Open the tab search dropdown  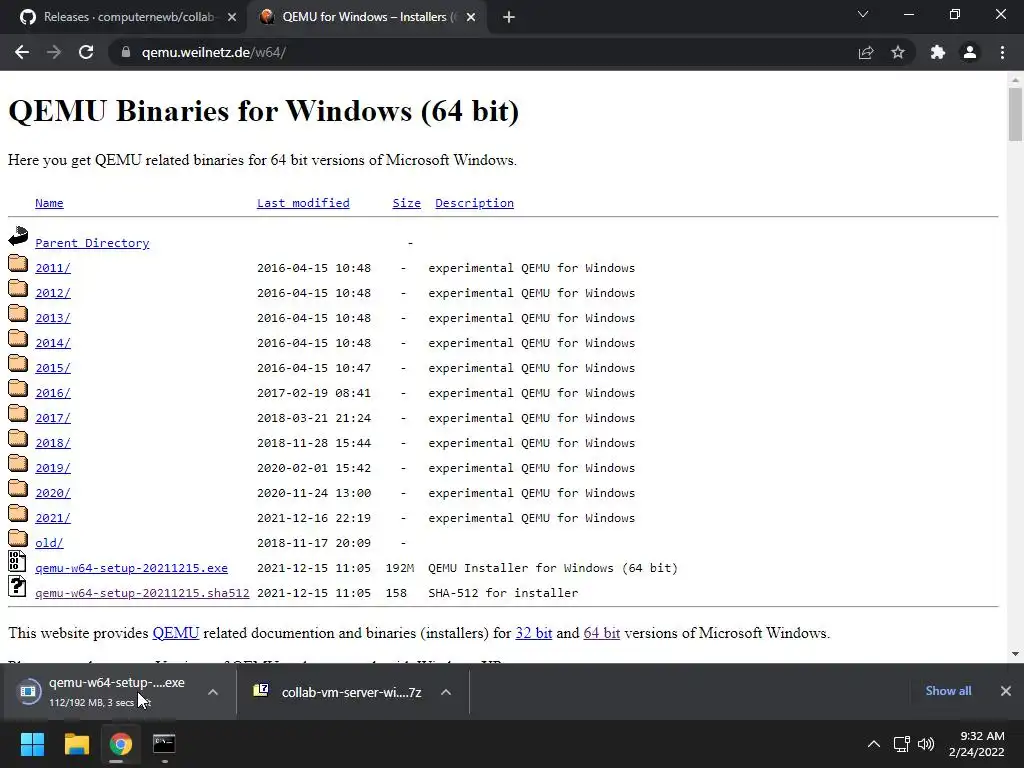(x=863, y=14)
